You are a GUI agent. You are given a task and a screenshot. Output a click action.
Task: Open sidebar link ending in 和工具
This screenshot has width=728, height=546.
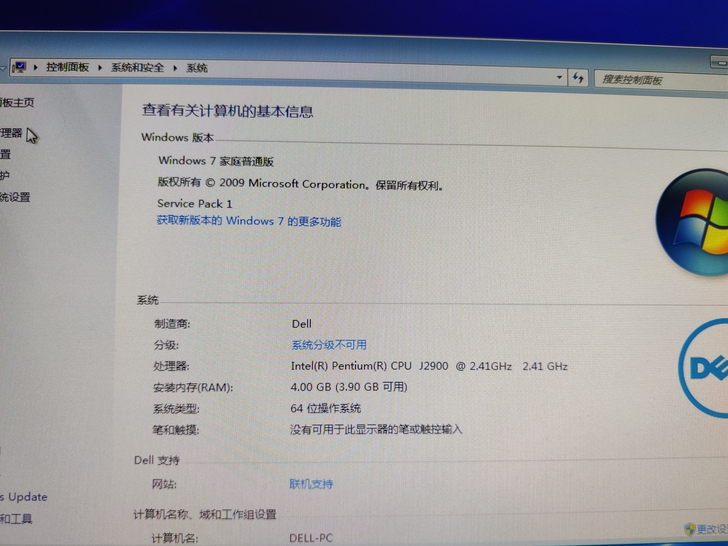[x=16, y=519]
